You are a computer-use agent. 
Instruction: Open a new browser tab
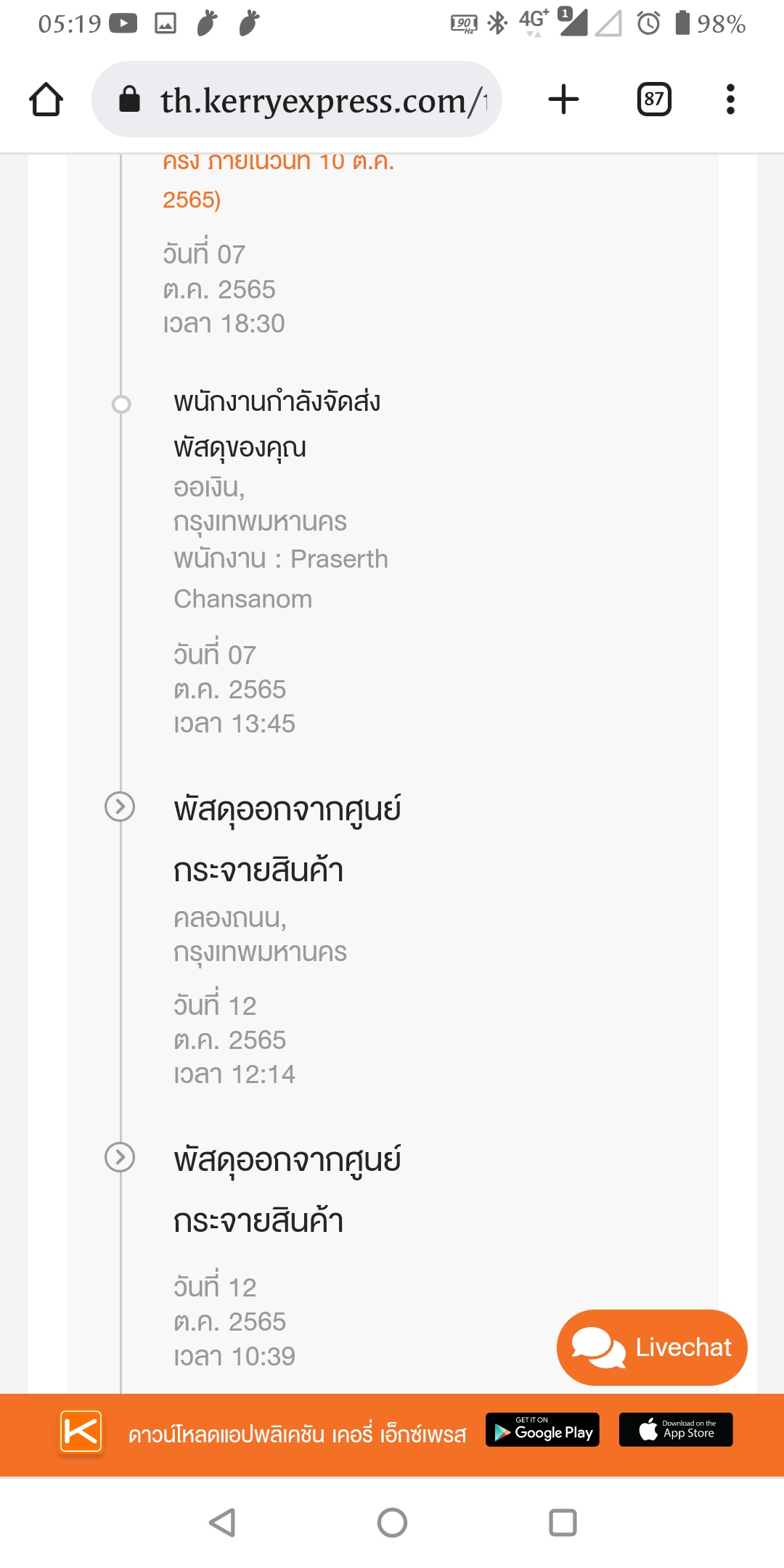click(563, 99)
